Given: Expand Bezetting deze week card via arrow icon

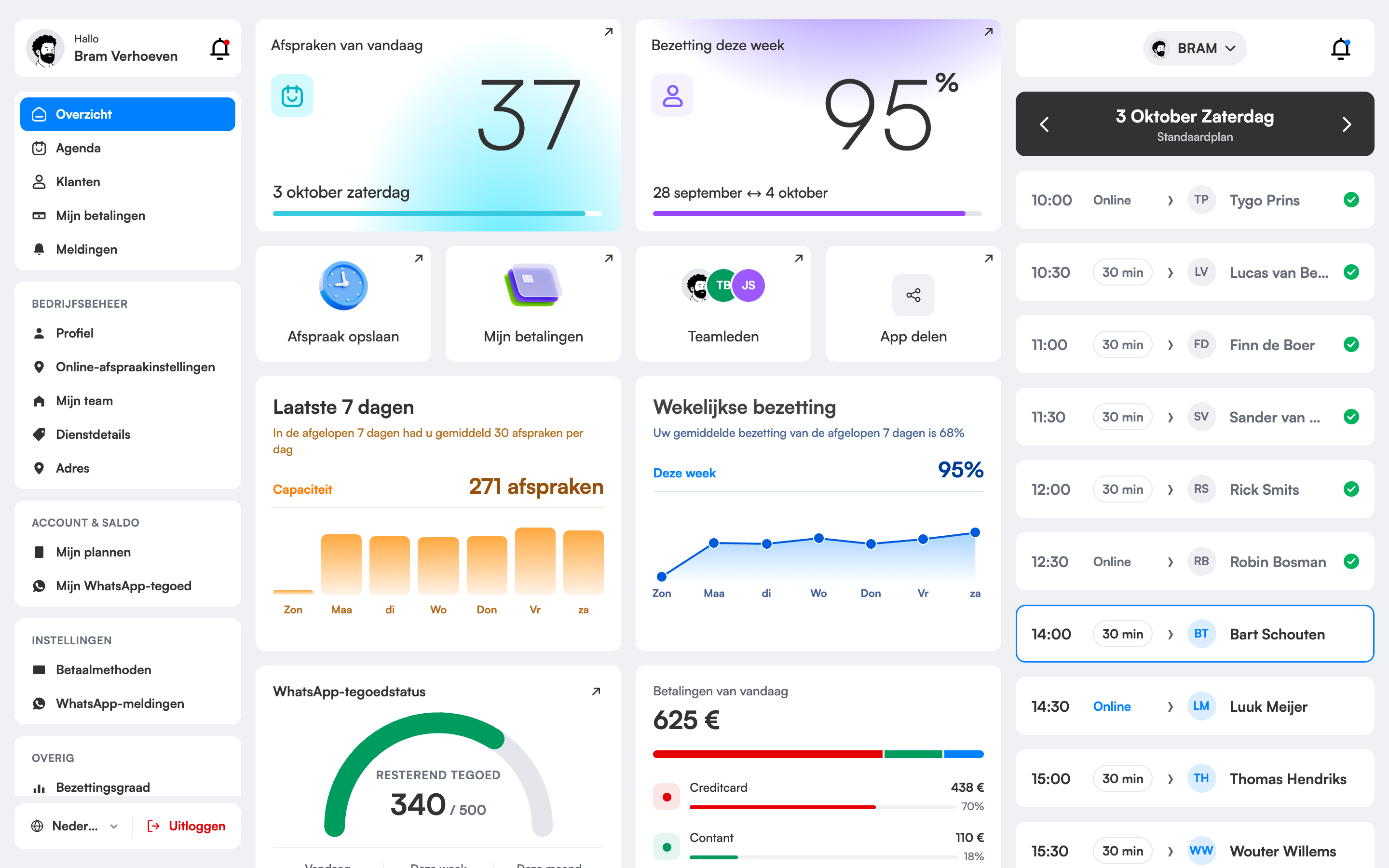Looking at the screenshot, I should 988,32.
